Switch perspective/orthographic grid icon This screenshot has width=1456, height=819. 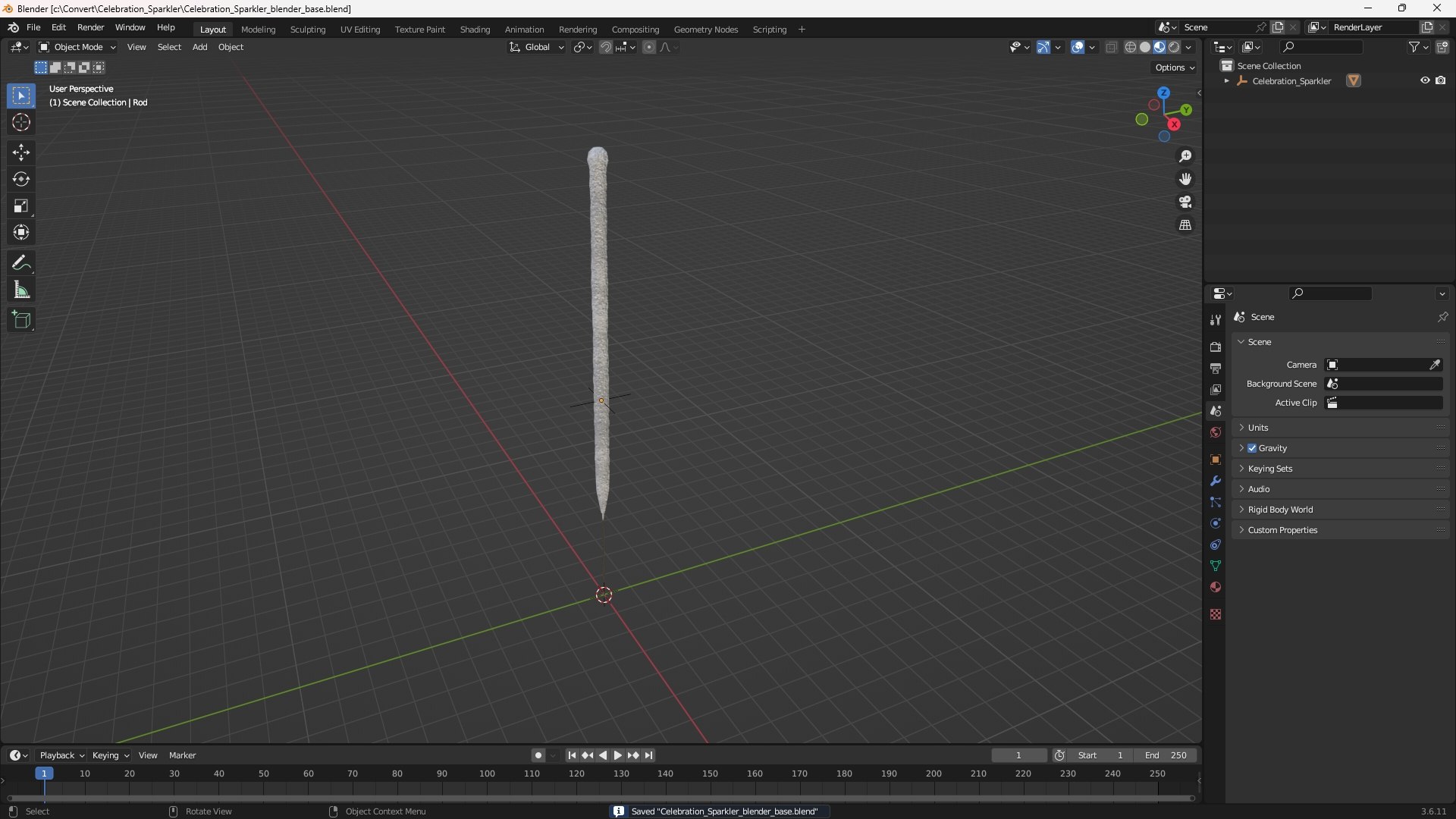click(1185, 225)
